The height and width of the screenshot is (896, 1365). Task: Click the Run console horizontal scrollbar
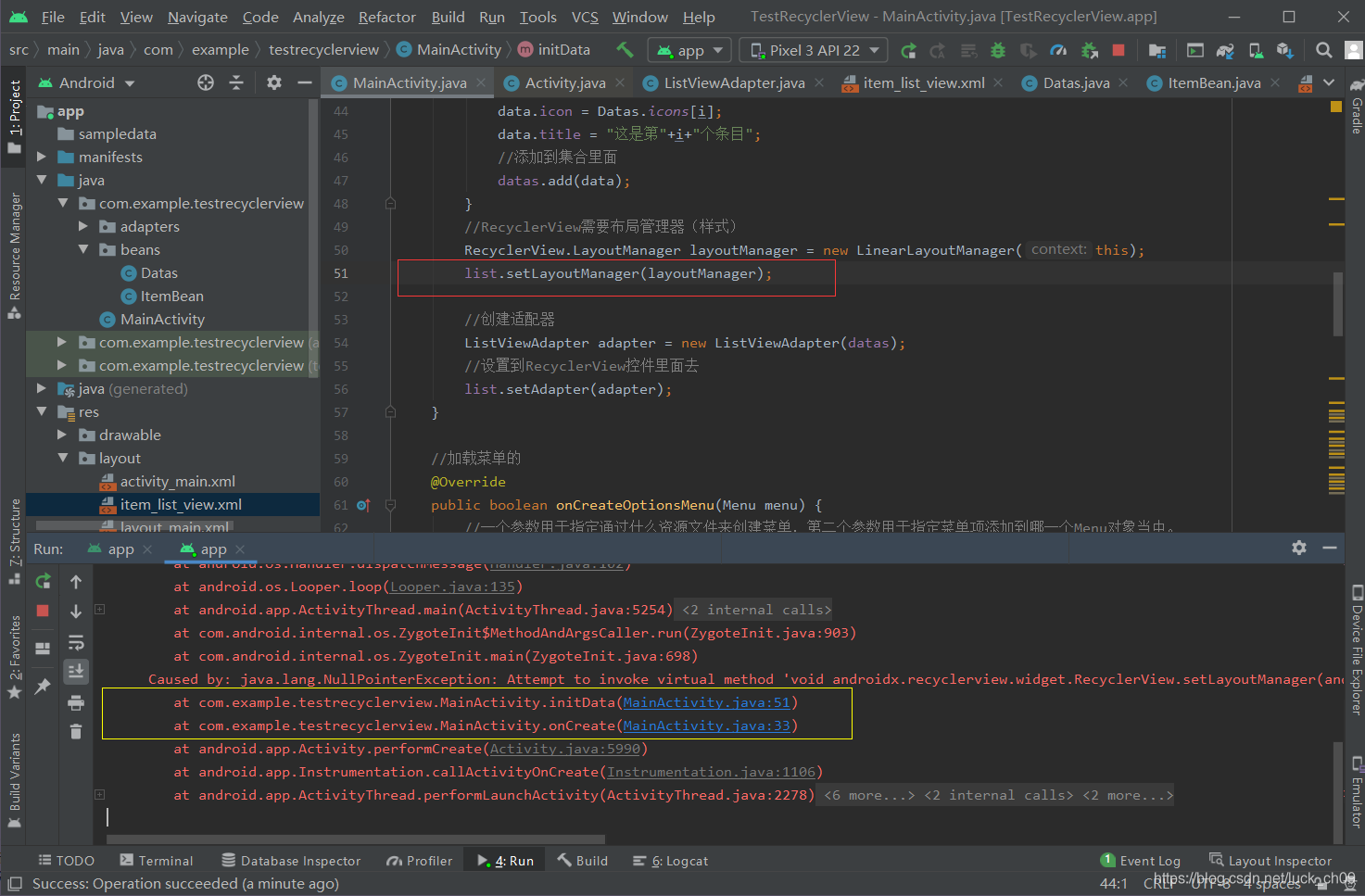[357, 839]
